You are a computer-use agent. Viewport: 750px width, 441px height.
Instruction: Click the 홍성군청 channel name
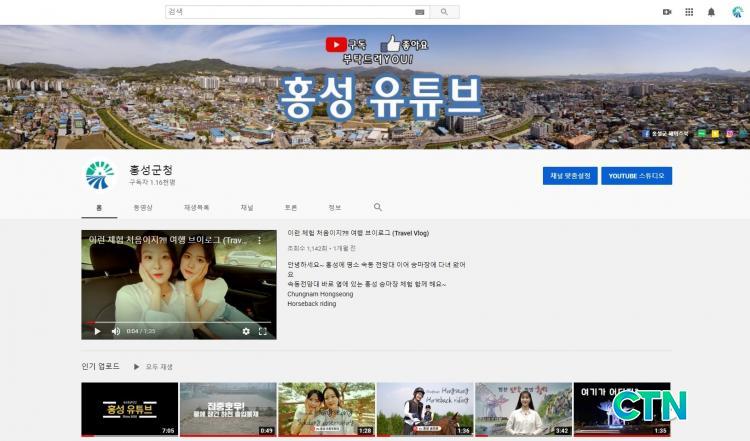(x=151, y=169)
